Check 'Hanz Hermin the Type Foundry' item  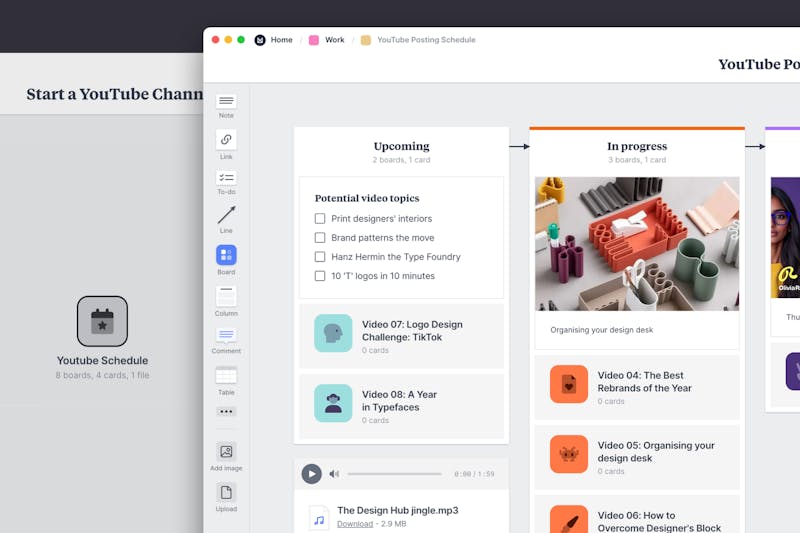[x=320, y=257]
